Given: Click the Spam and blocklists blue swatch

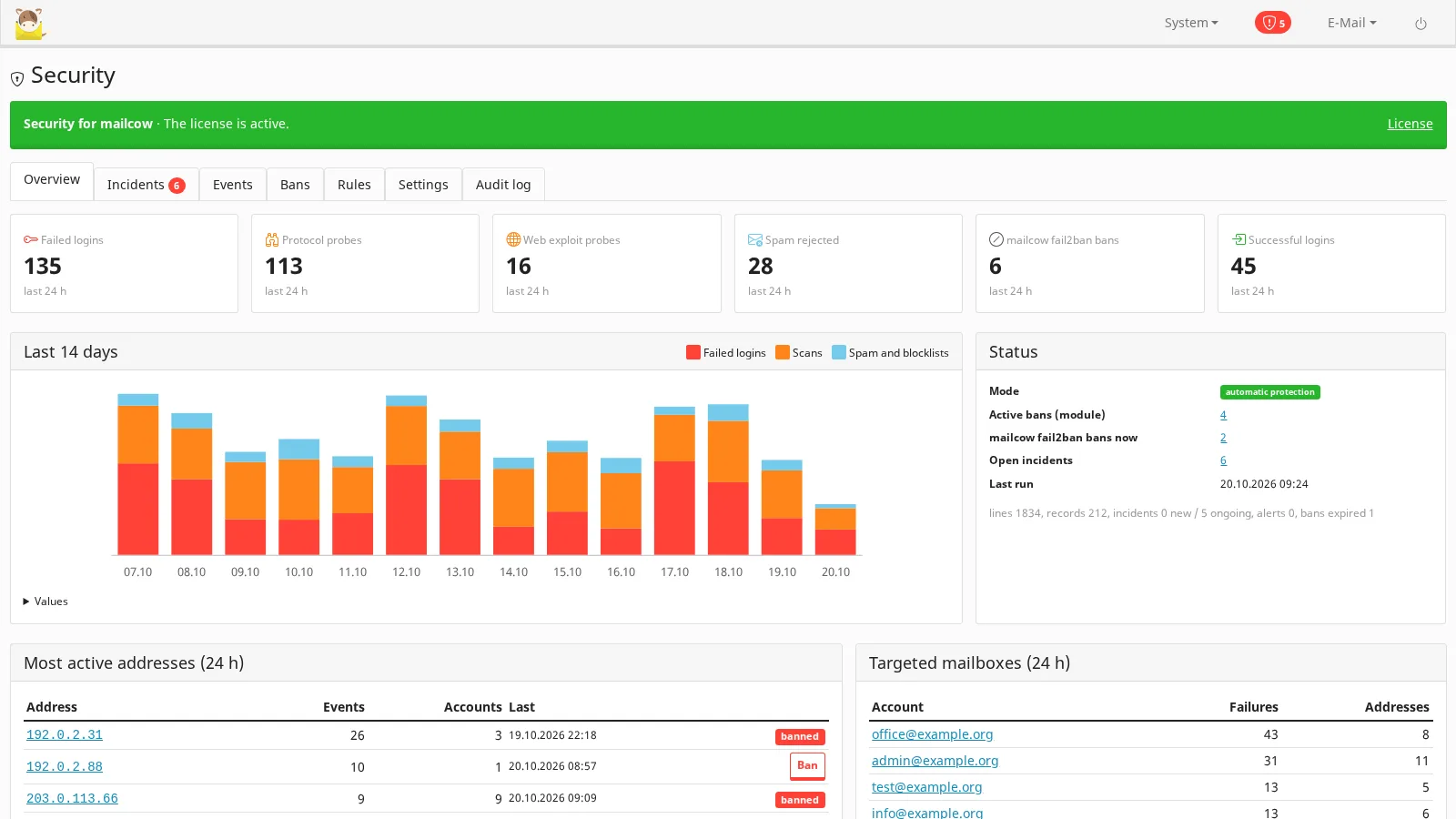Looking at the screenshot, I should [839, 352].
